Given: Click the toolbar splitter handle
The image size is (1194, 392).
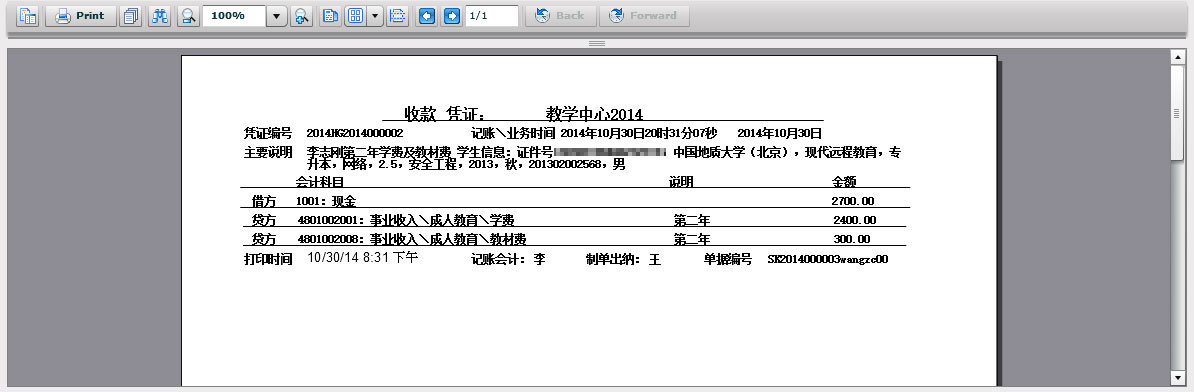Looking at the screenshot, I should click(x=597, y=43).
